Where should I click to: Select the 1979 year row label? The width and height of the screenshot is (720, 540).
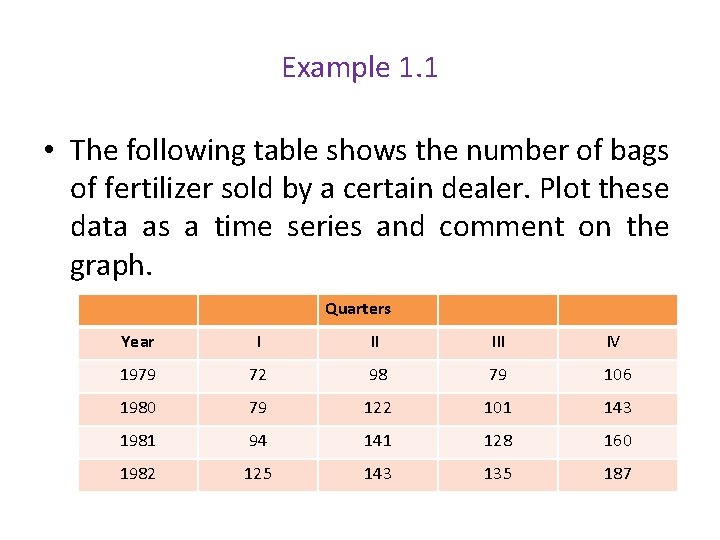point(138,376)
